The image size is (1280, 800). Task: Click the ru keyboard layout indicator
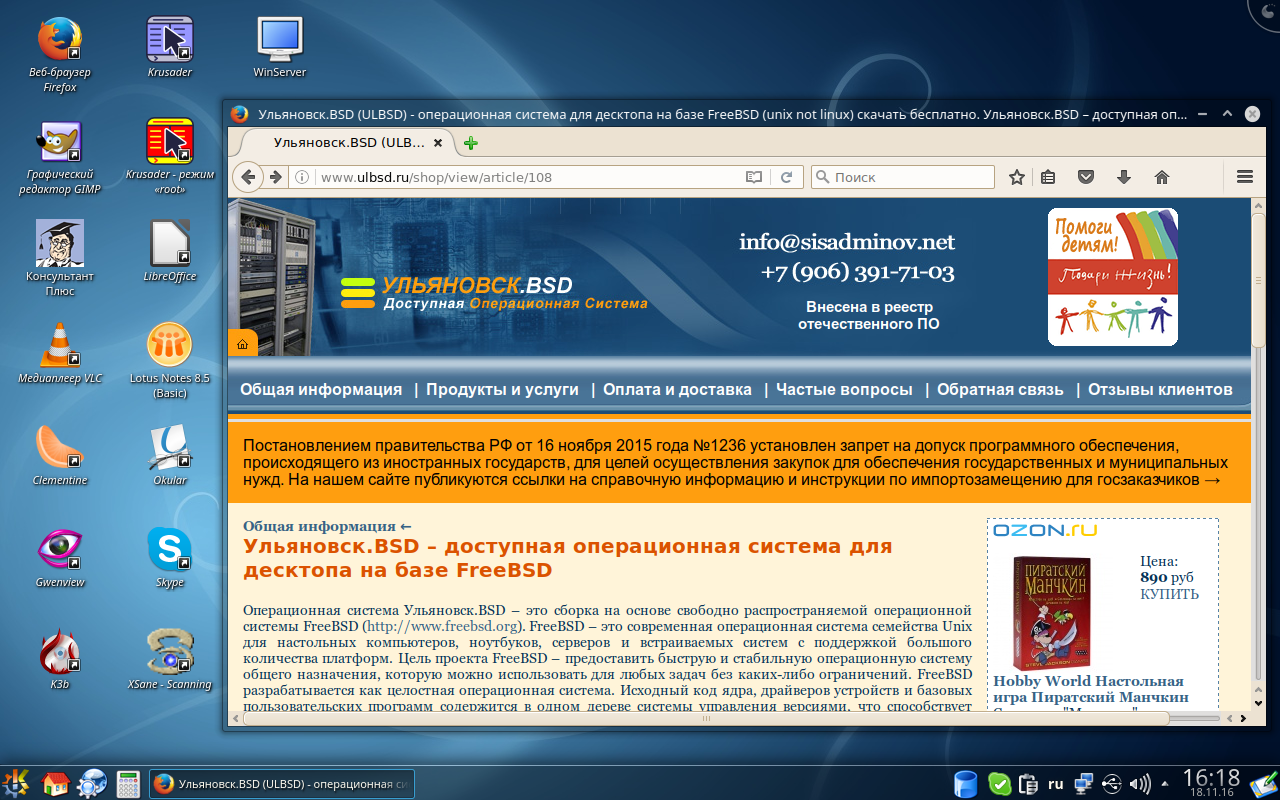[1055, 784]
